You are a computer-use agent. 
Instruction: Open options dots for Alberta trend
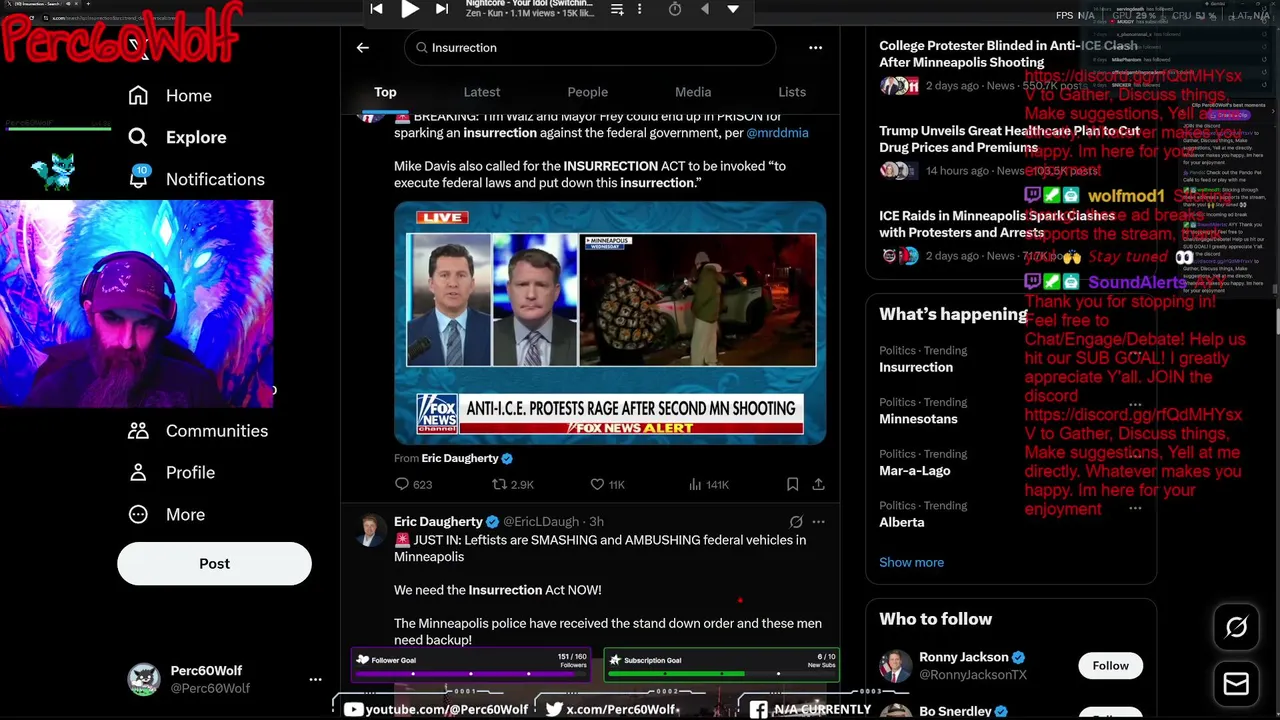(1135, 508)
